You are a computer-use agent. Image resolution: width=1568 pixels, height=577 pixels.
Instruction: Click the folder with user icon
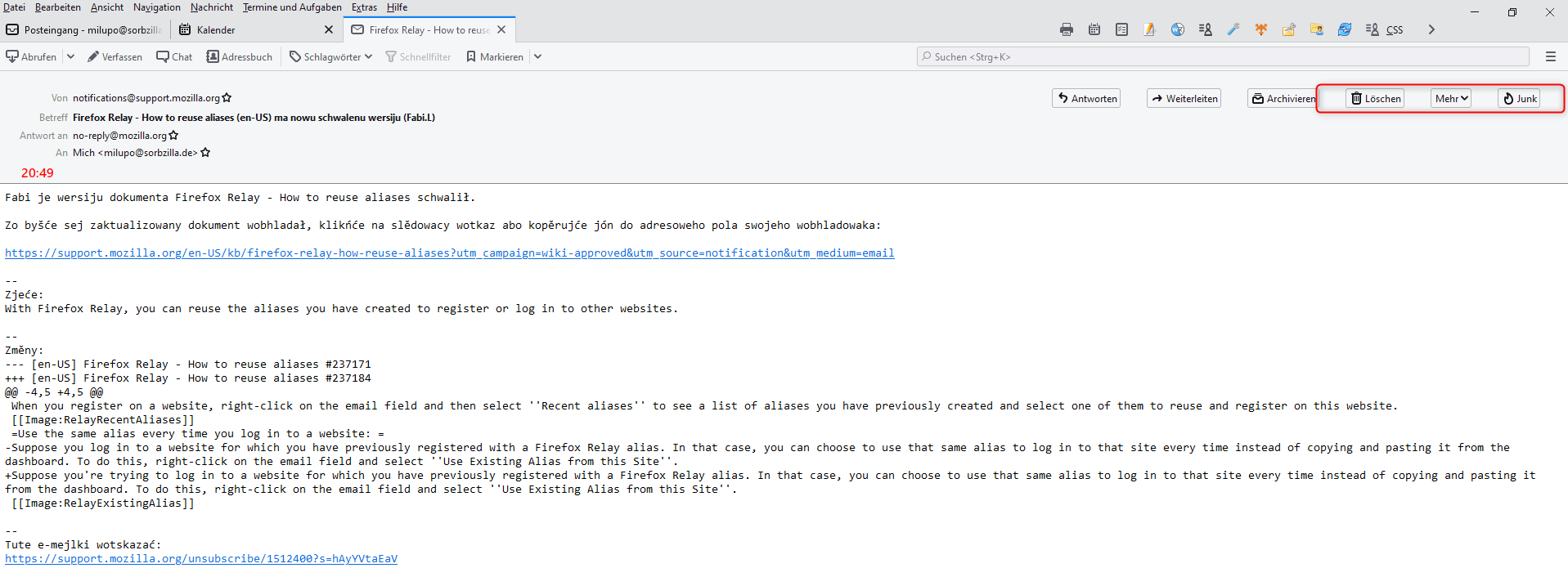(1317, 29)
